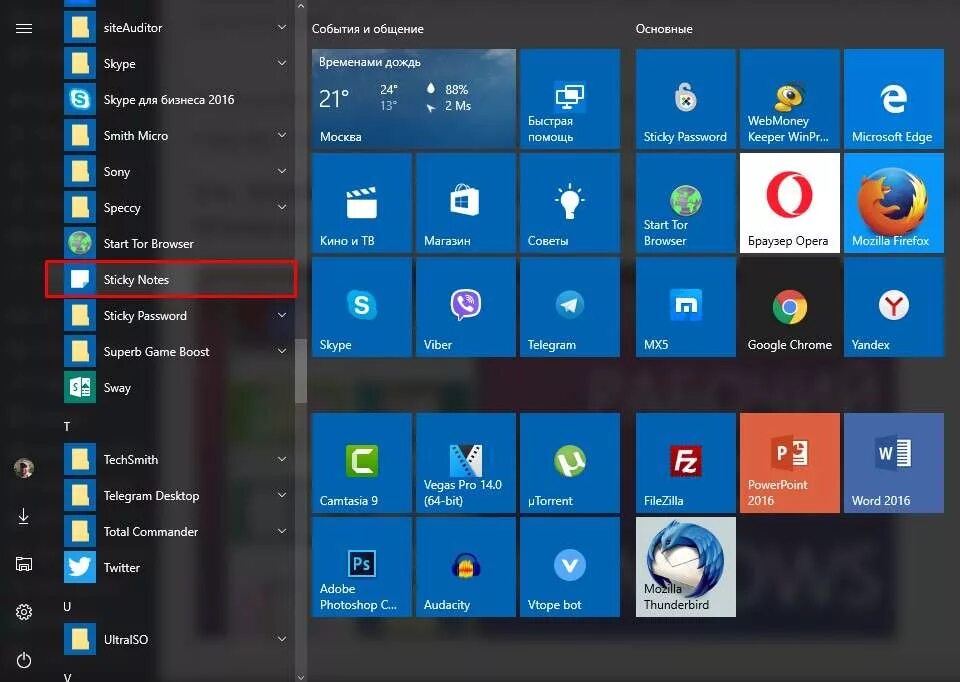
Task: Open File Explorer from Start sidebar
Action: 24,564
